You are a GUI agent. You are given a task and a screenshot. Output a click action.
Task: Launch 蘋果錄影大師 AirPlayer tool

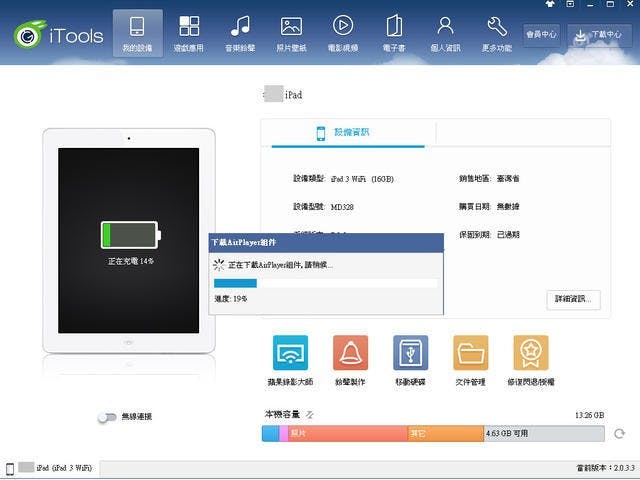290,359
